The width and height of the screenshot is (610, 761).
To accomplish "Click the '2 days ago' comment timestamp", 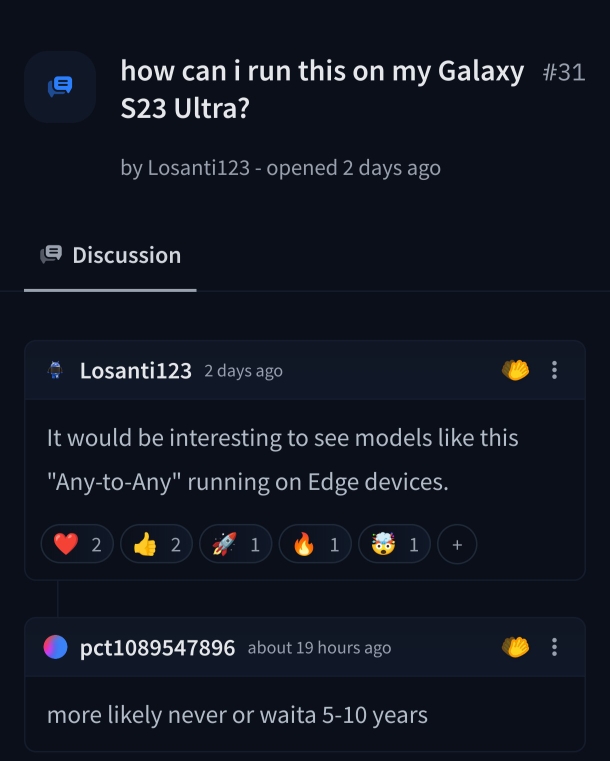I will pos(243,371).
